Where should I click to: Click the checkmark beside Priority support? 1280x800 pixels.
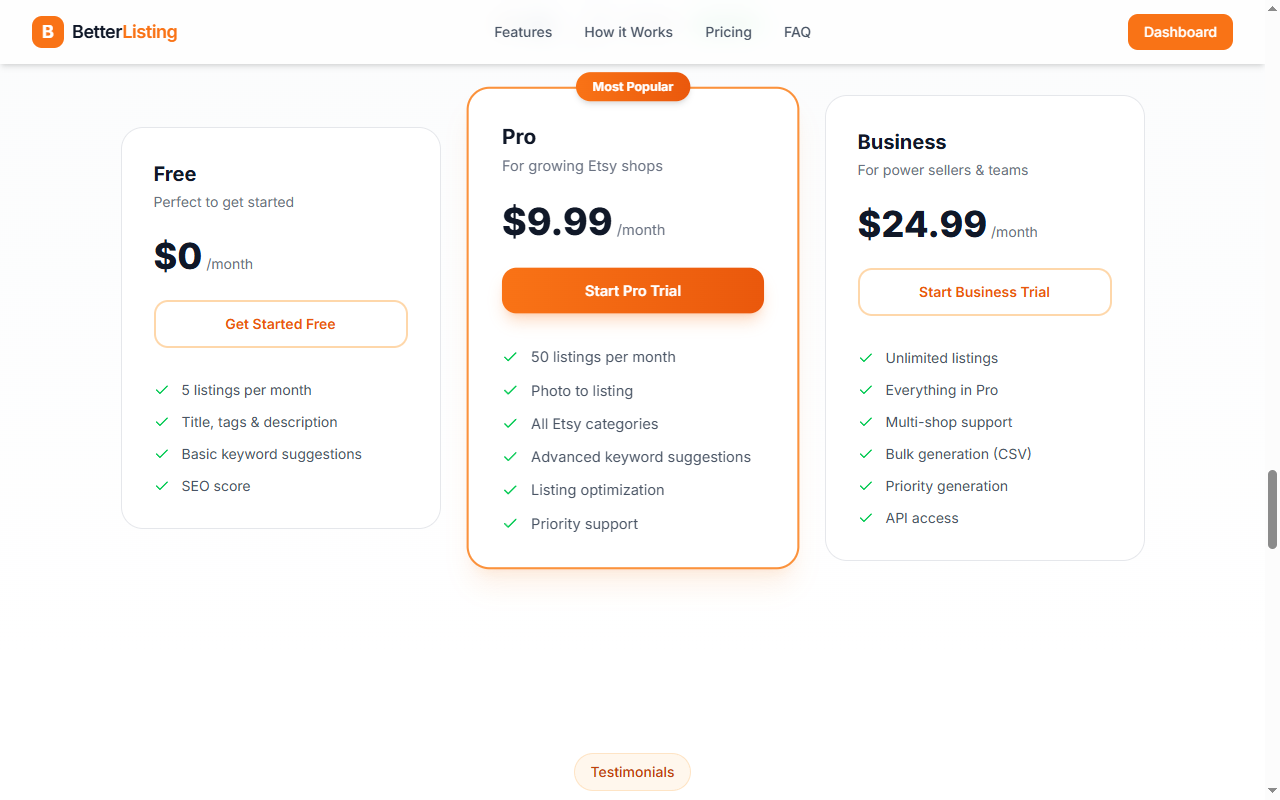point(511,523)
